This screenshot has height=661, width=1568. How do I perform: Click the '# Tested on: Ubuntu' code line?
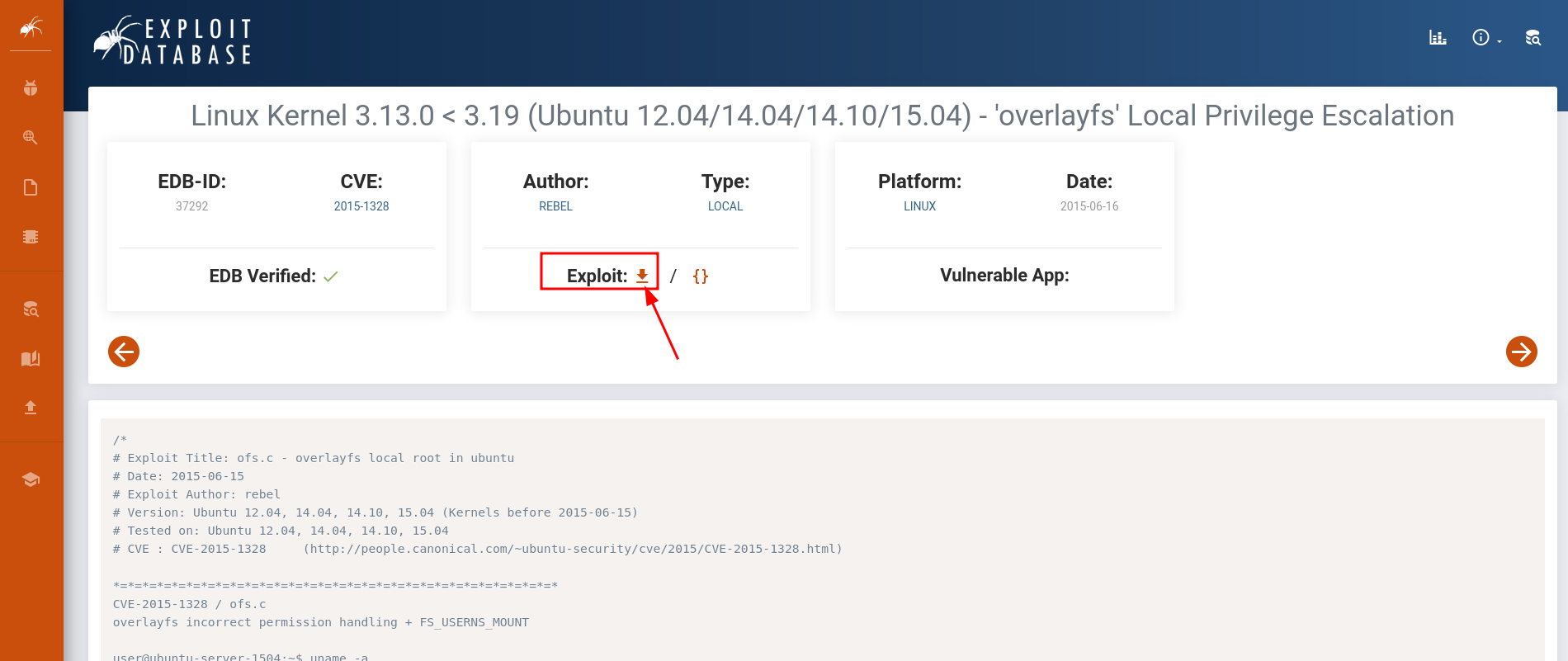point(281,531)
